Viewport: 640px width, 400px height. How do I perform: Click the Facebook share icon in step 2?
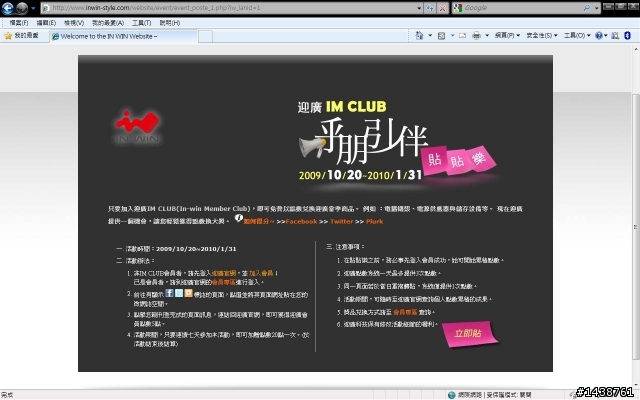[x=169, y=293]
